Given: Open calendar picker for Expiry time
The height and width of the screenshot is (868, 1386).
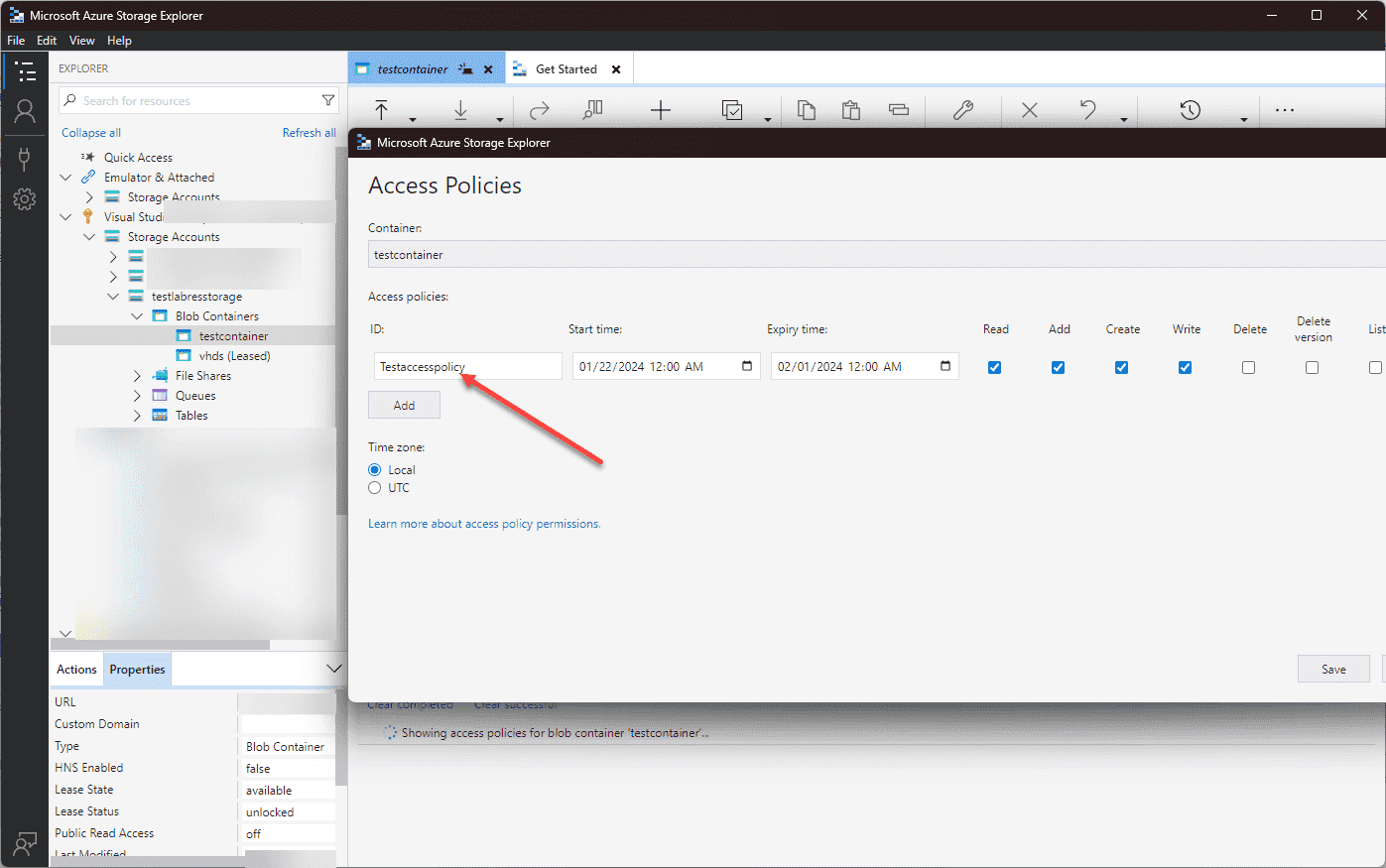Looking at the screenshot, I should pyautogui.click(x=945, y=366).
